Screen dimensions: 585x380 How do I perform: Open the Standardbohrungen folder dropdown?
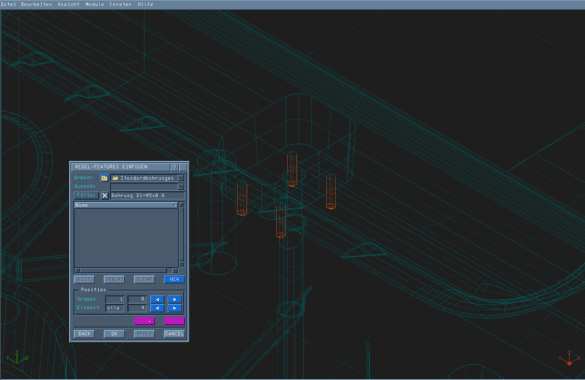[181, 178]
